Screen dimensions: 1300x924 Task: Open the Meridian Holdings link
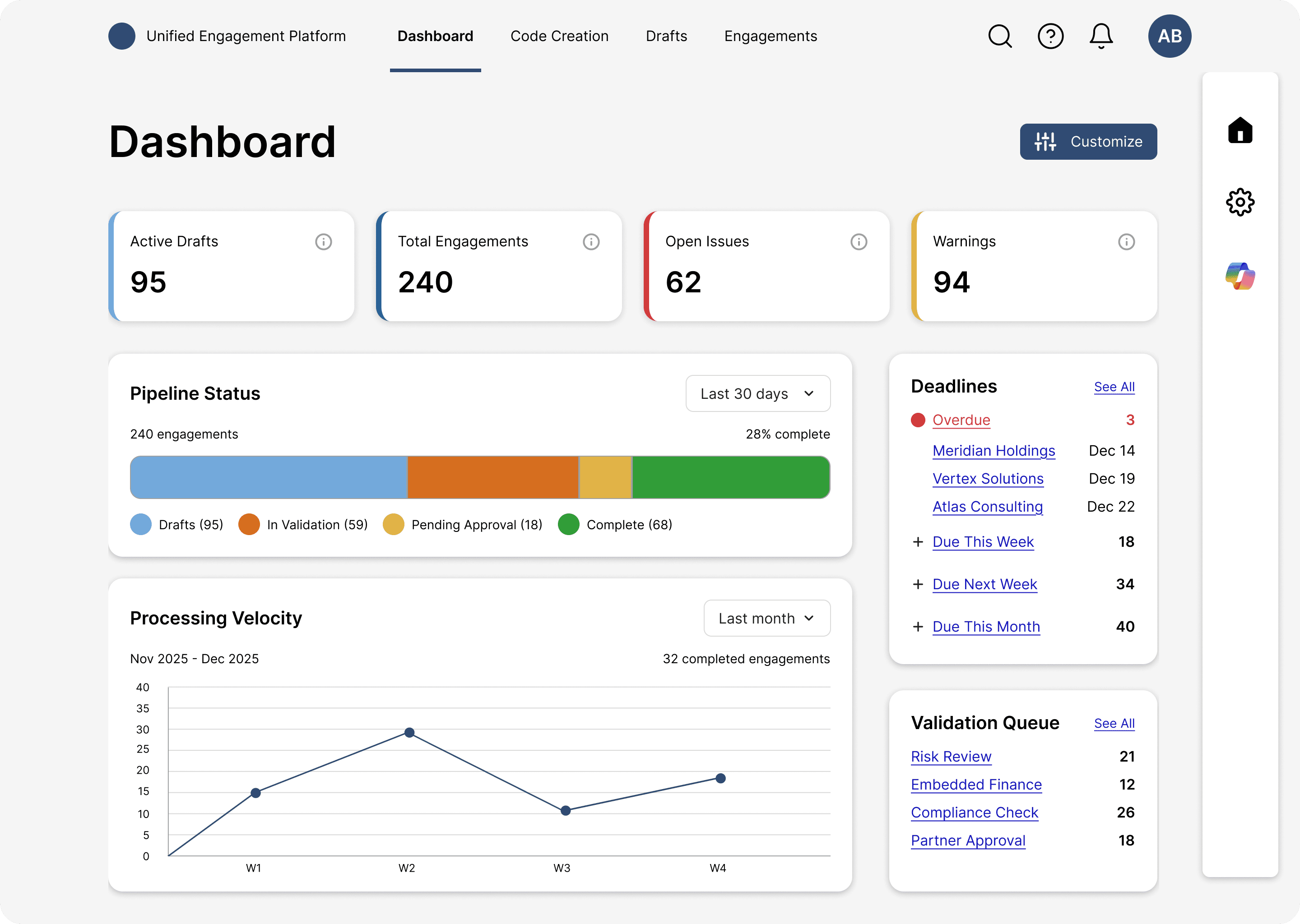pos(993,451)
